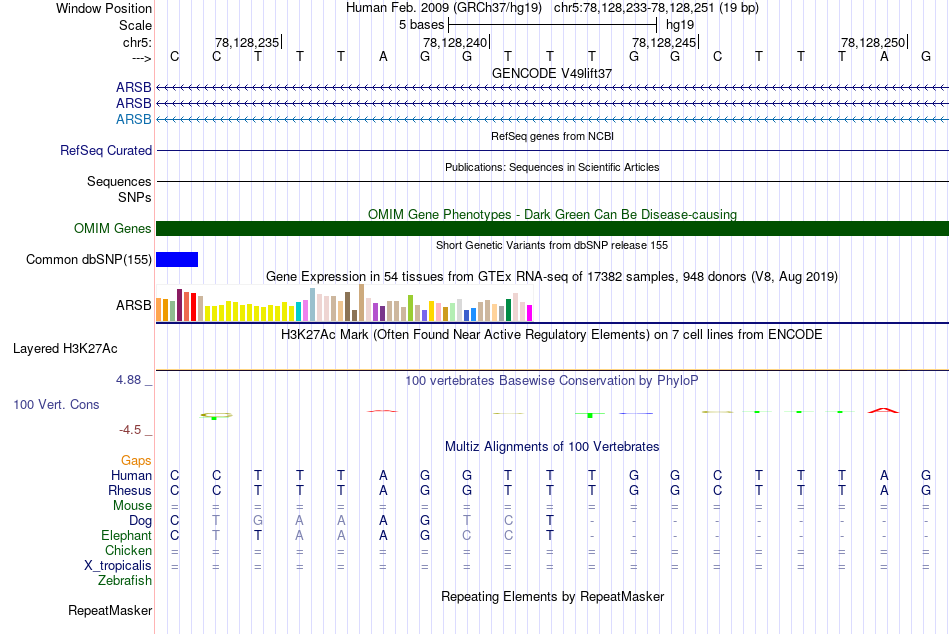950x634 pixels.
Task: Select the Mouse species row label
Action: tap(132, 506)
